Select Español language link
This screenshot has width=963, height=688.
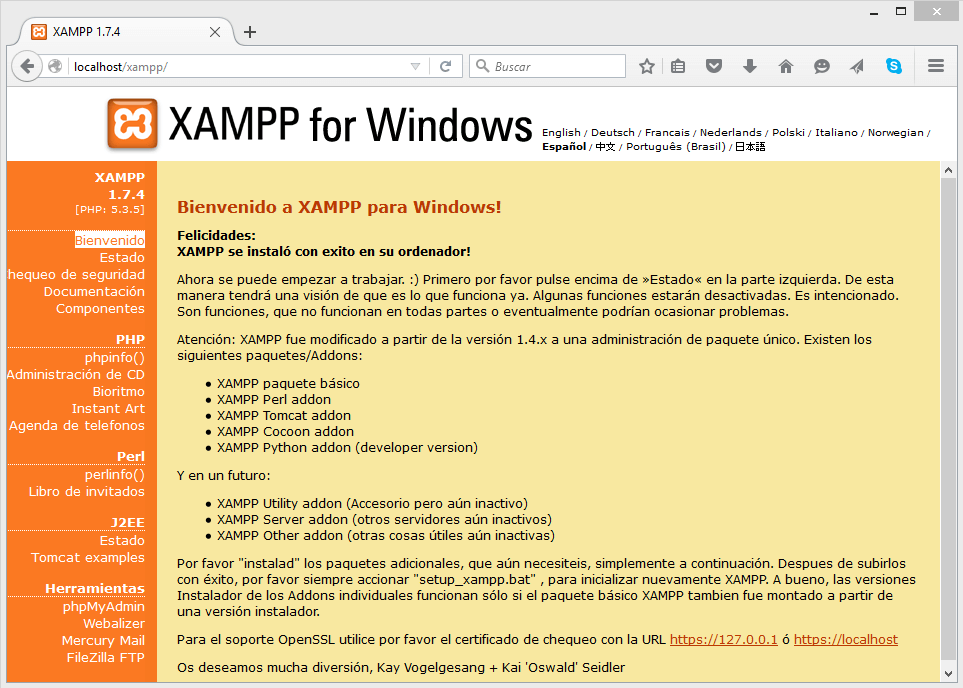[564, 147]
